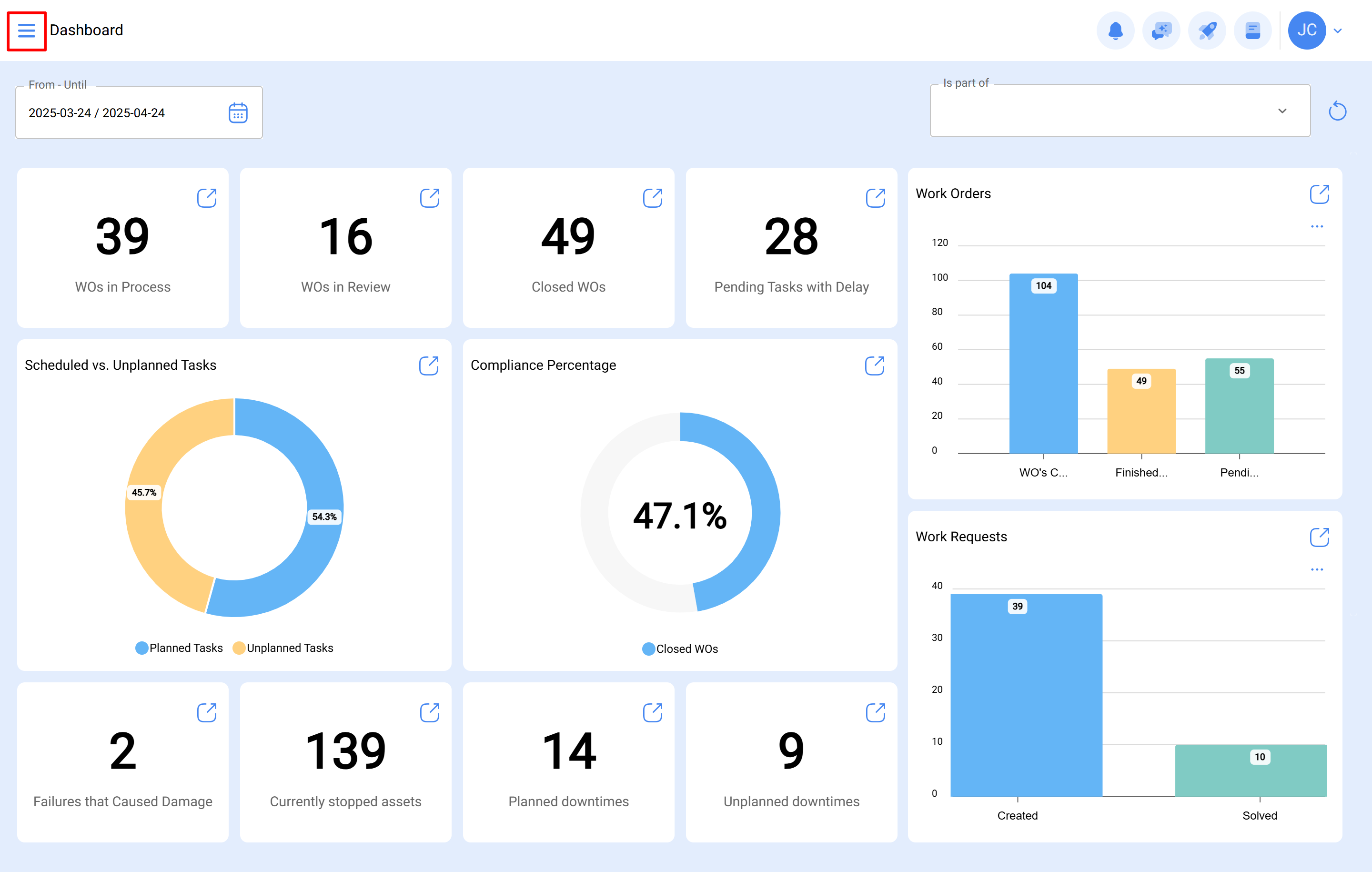Open Work Requests chart options menu

coord(1316,569)
